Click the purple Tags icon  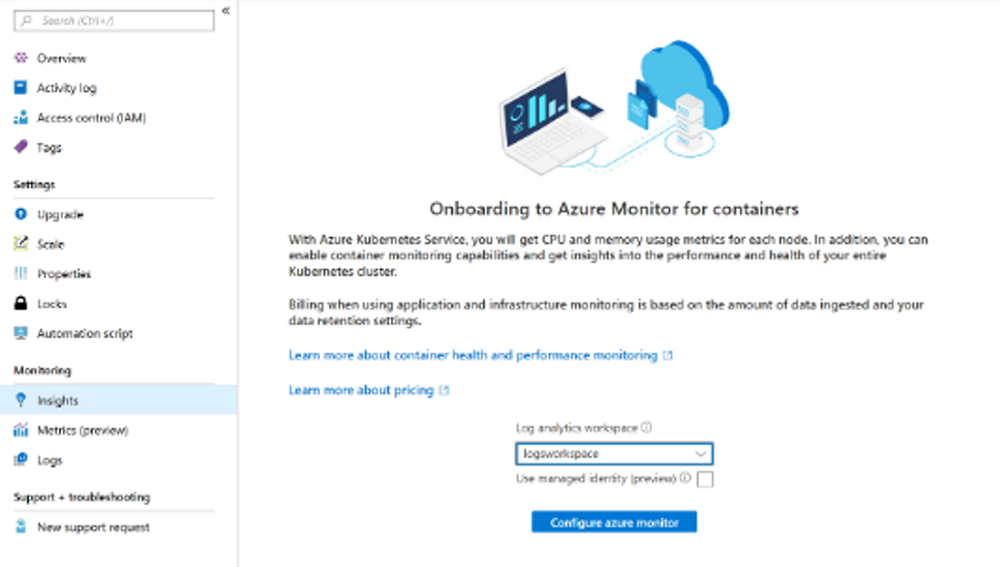pyautogui.click(x=20, y=147)
